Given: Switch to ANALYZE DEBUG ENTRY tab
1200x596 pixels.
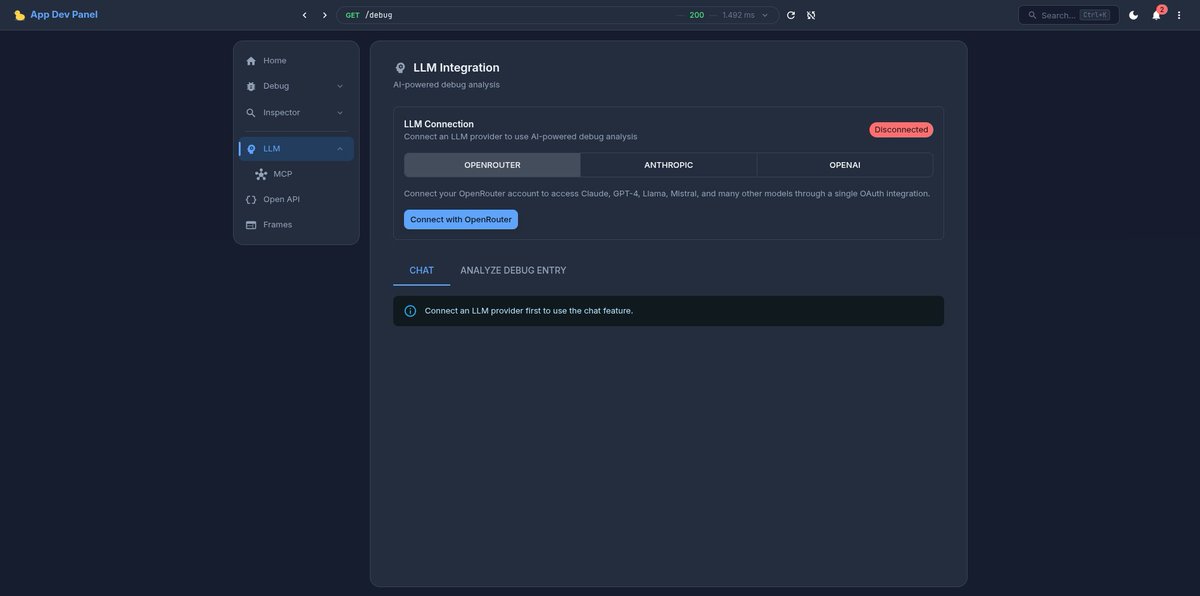Looking at the screenshot, I should tap(513, 271).
